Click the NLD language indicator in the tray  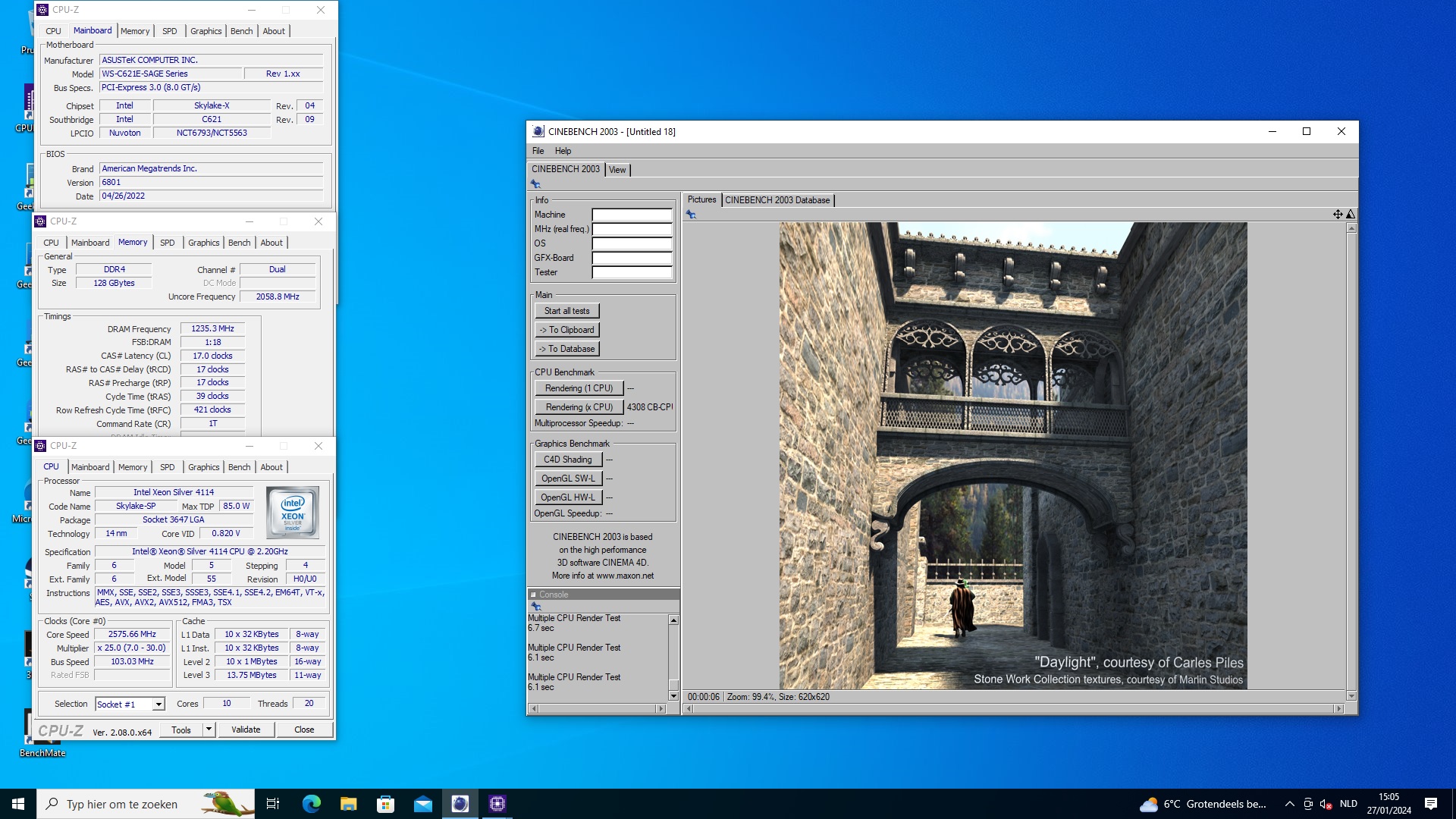1348,804
